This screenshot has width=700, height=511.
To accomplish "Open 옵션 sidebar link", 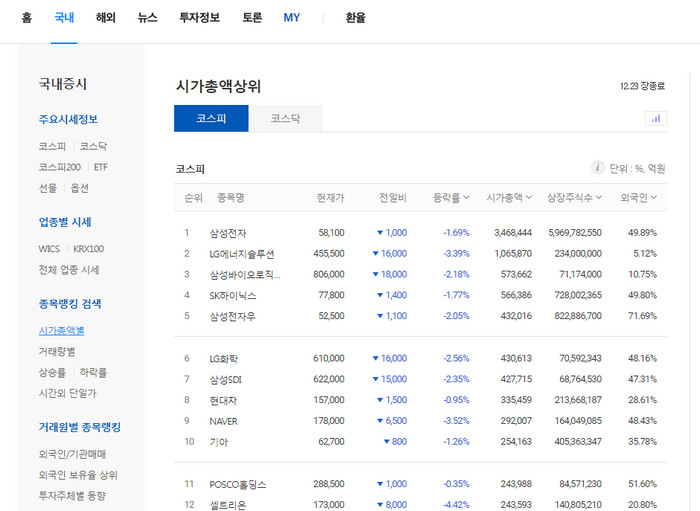I will pos(79,188).
